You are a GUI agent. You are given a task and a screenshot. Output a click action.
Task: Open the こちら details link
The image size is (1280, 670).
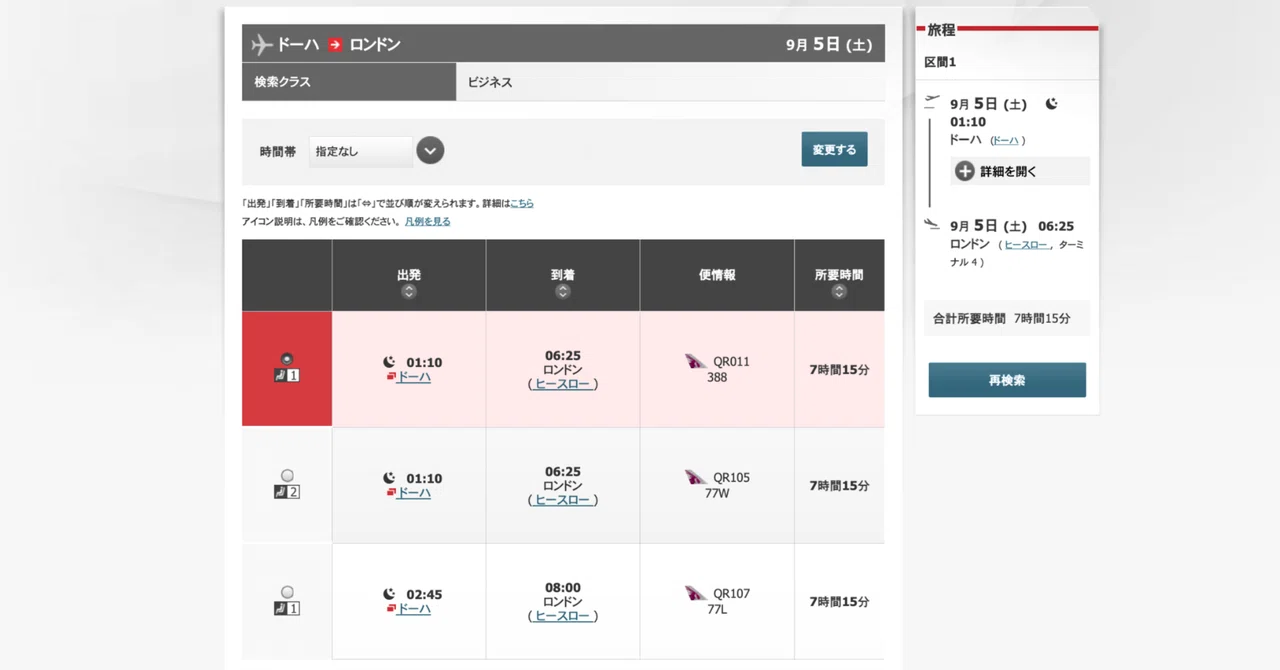click(x=522, y=203)
